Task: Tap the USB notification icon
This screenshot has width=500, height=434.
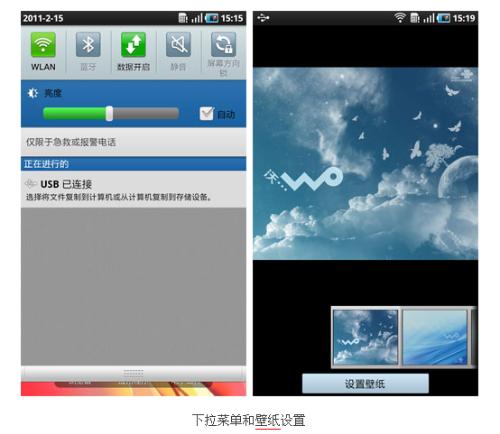Action: 31,184
